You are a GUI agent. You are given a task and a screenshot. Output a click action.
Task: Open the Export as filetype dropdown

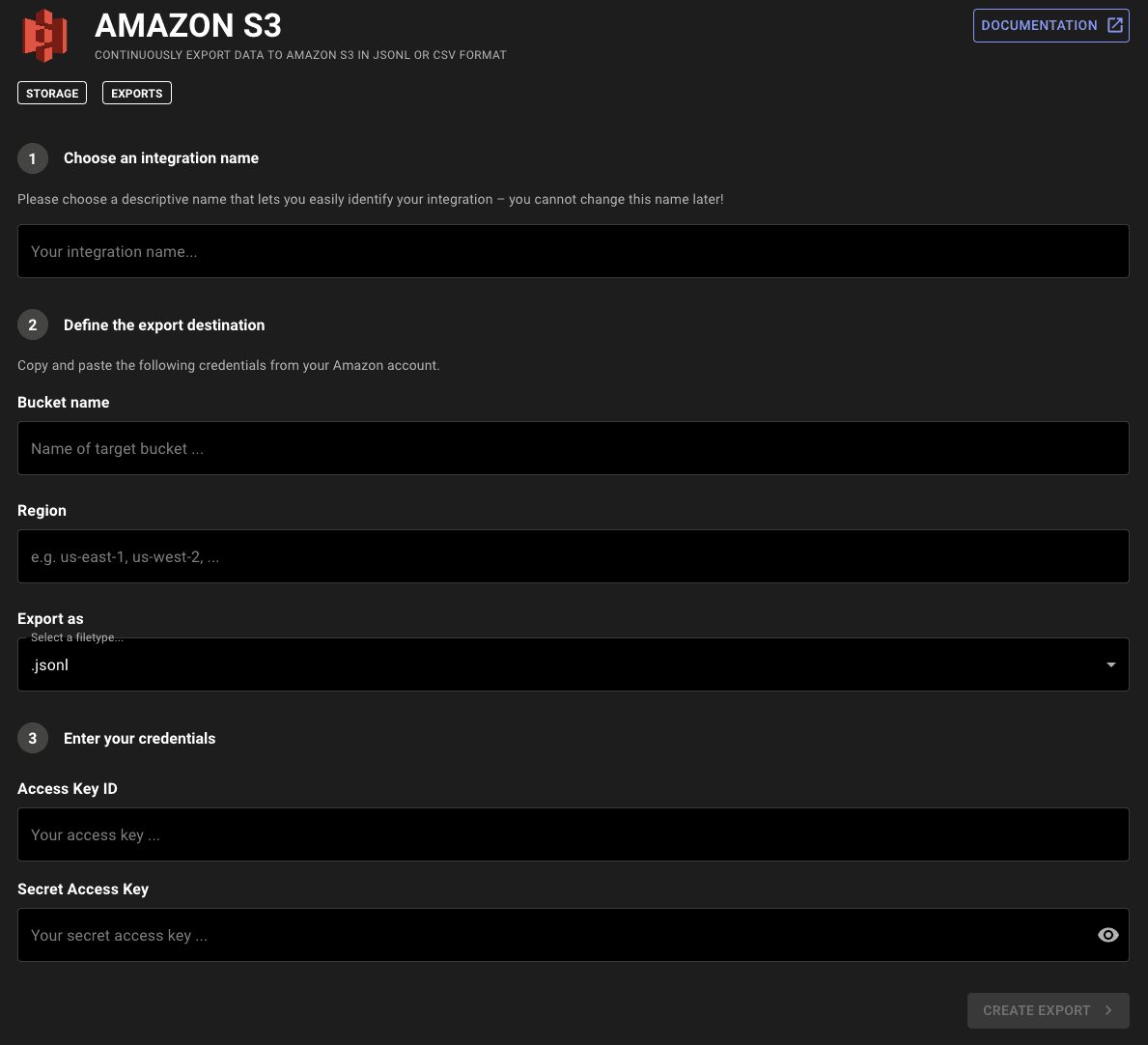click(x=560, y=665)
